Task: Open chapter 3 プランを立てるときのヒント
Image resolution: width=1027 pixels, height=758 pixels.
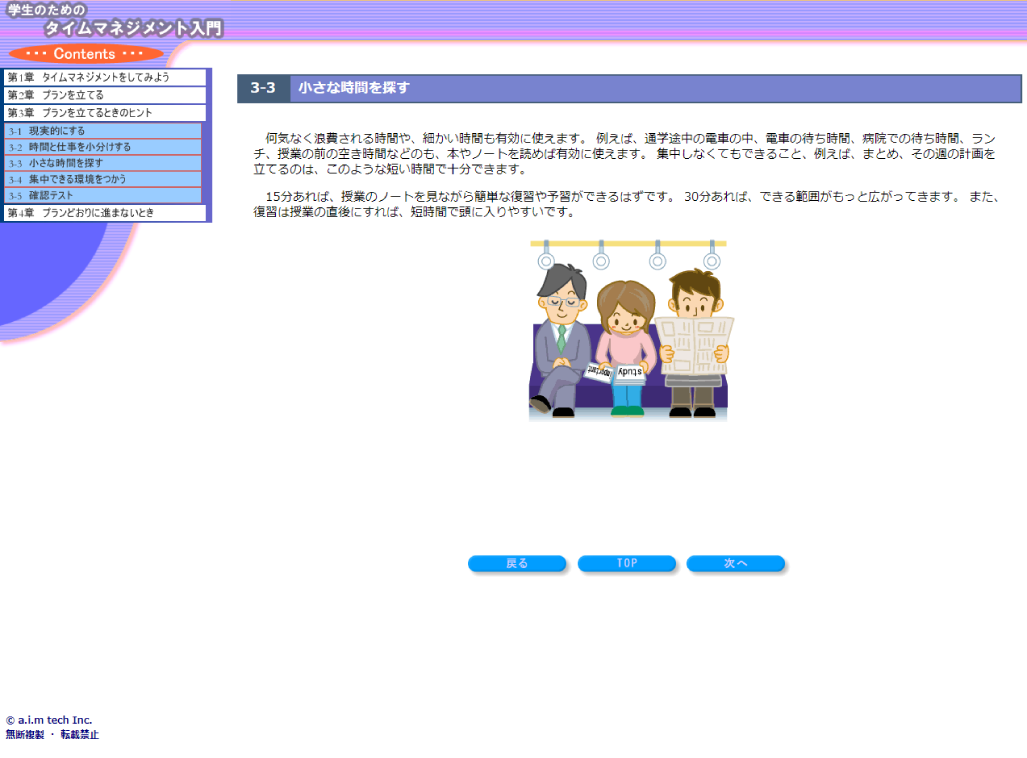Action: [x=105, y=113]
